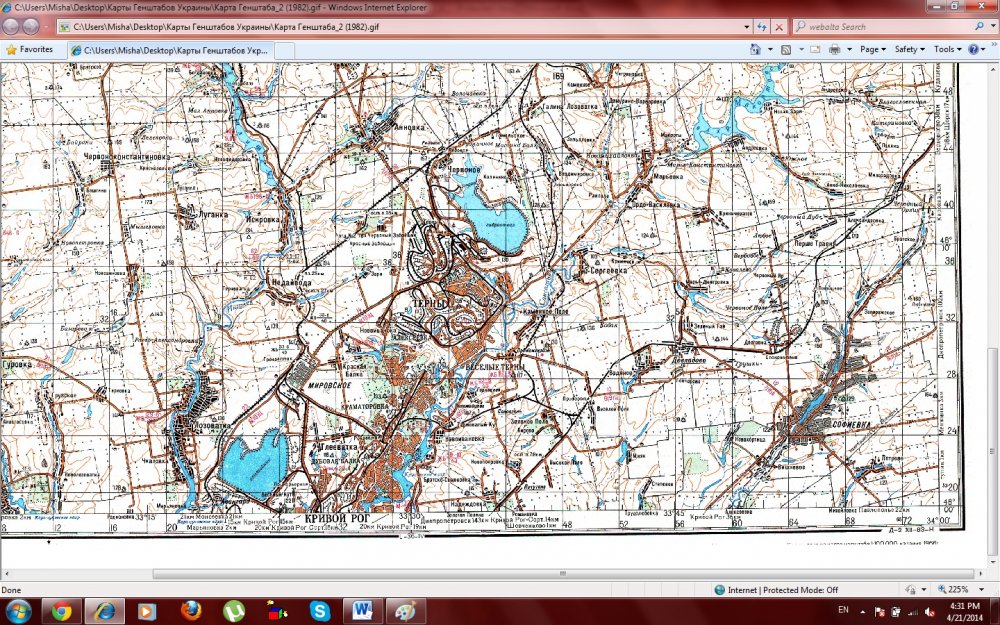Image resolution: width=1000 pixels, height=625 pixels.
Task: Click the RSS feeds icon
Action: (x=787, y=49)
